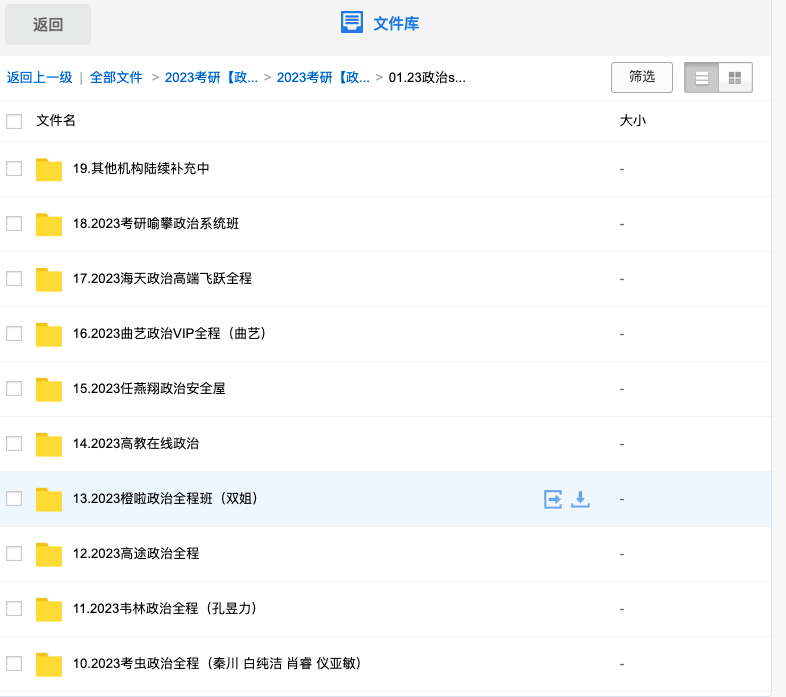The height and width of the screenshot is (697, 786).
Task: Open folder icon for 19.其他机构陆续补充中
Action: coord(49,169)
